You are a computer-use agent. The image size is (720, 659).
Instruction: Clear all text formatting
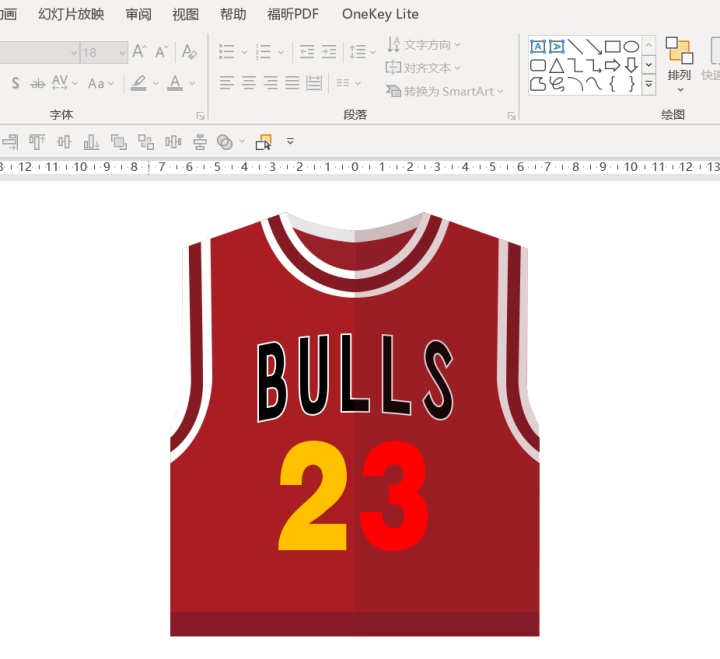pos(189,51)
